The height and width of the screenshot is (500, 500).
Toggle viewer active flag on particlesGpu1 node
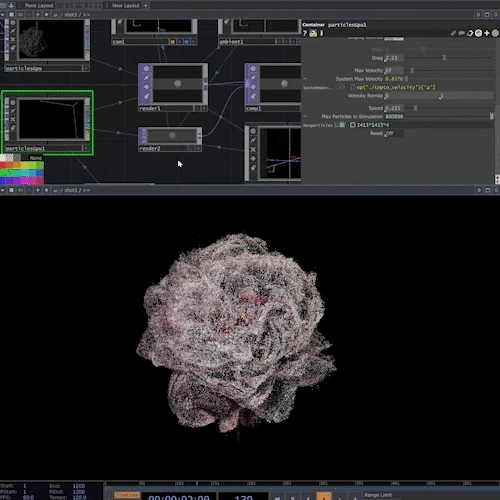[x=13, y=102]
